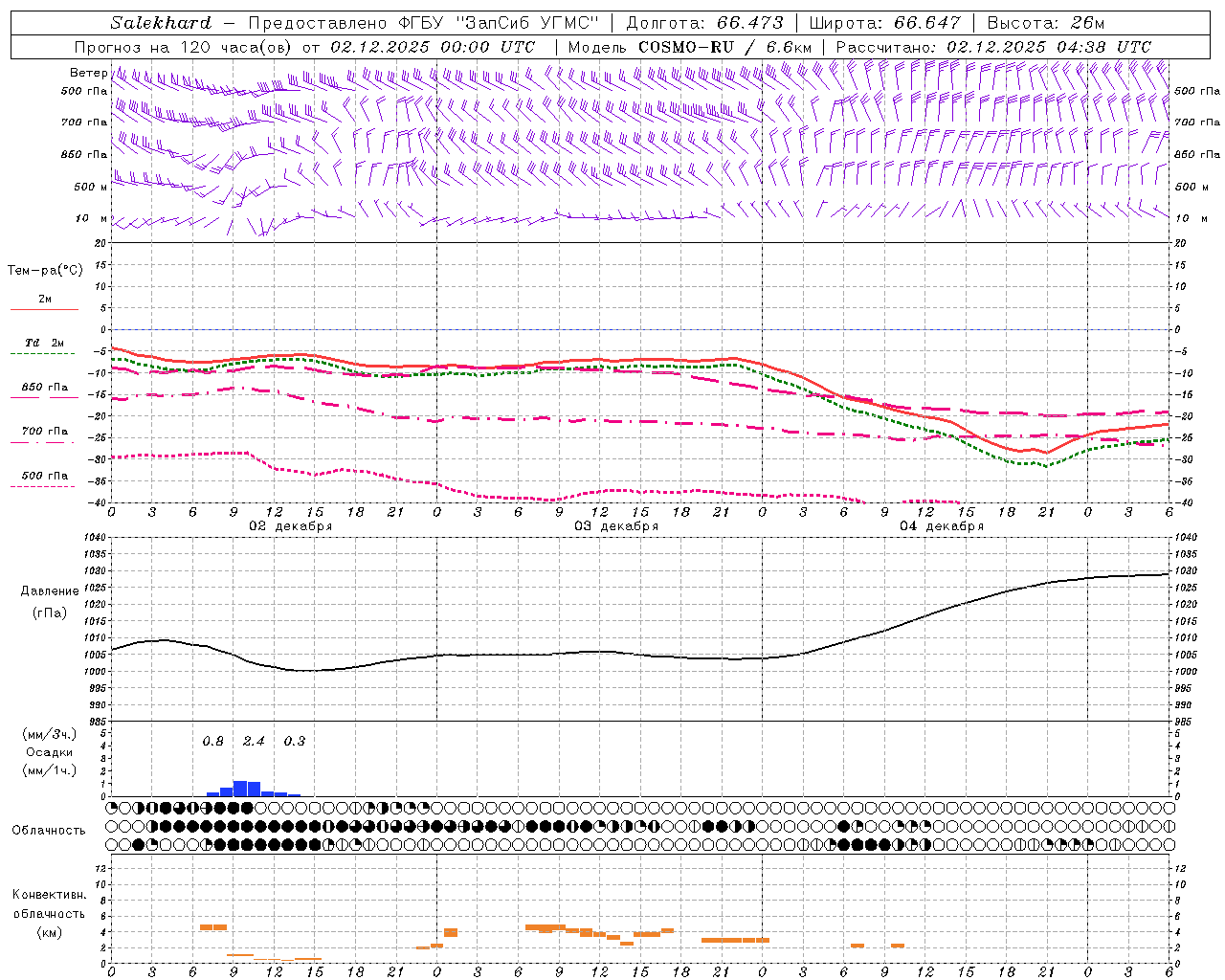This screenshot has height=980, width=1225.
Task: Click the longitude value 66.473
Action: (749, 23)
